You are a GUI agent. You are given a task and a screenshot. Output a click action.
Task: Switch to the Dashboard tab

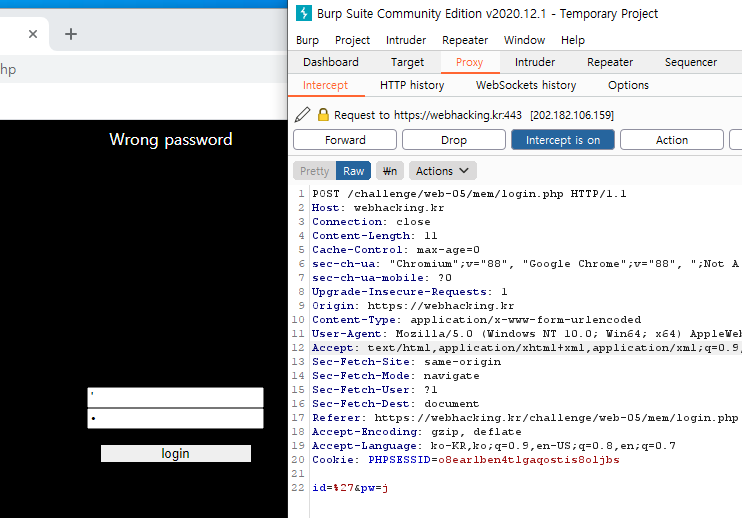(x=331, y=62)
